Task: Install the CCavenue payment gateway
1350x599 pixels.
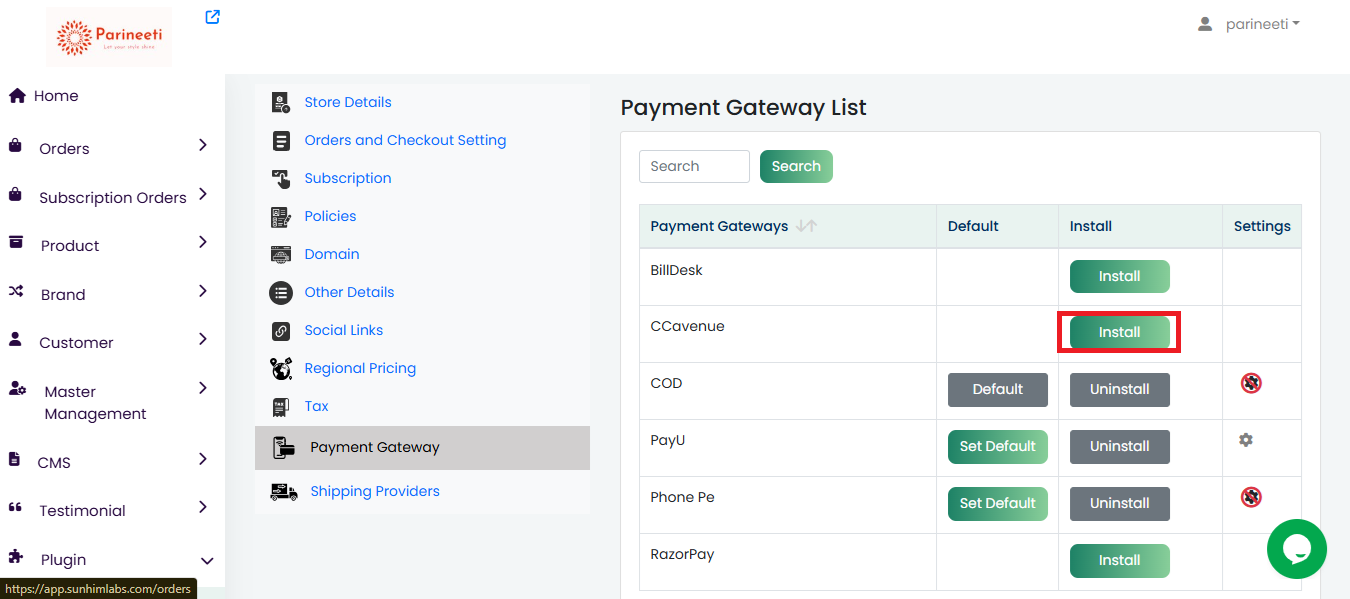Action: (1119, 332)
